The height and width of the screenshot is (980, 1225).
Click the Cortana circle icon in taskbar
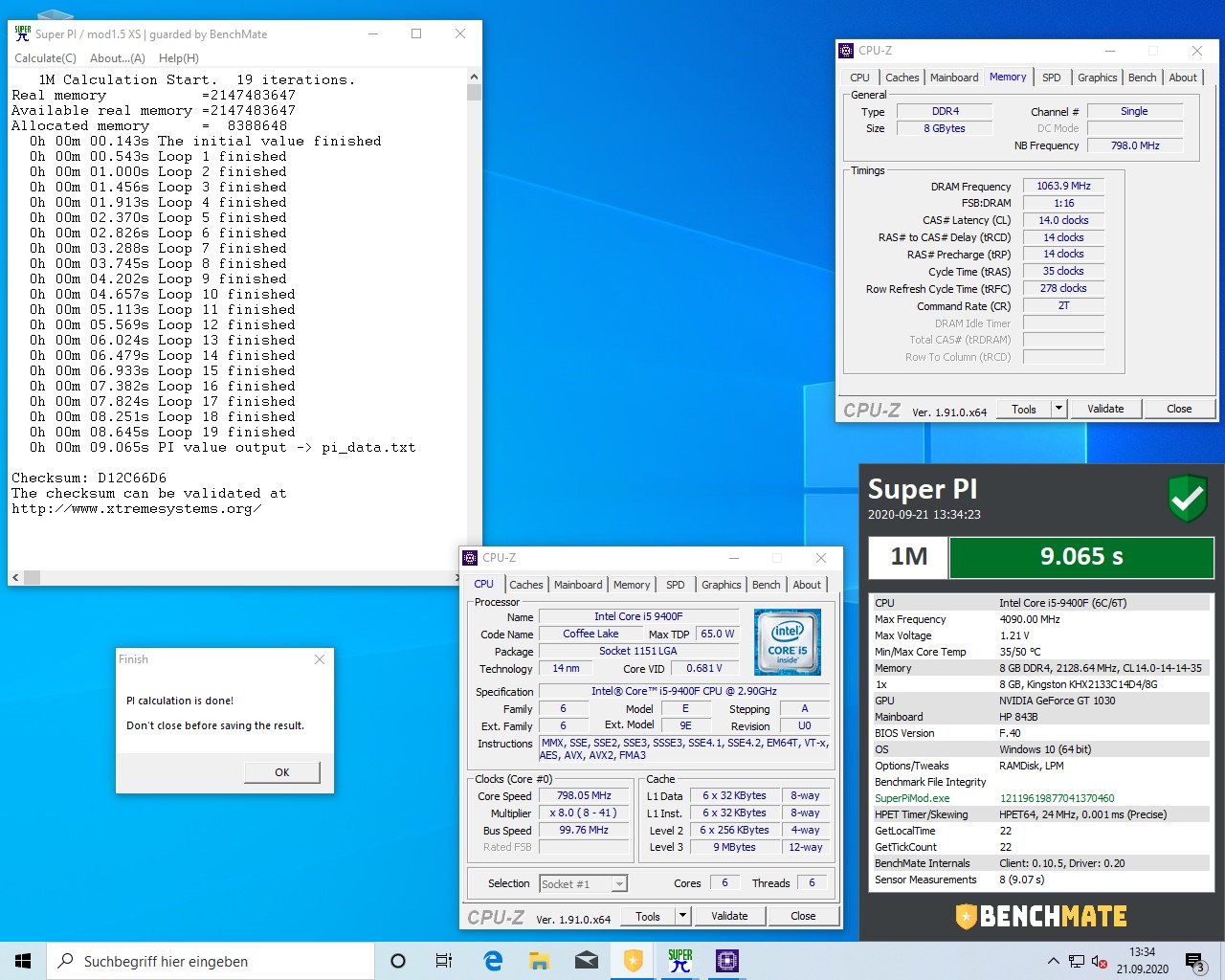(x=398, y=961)
